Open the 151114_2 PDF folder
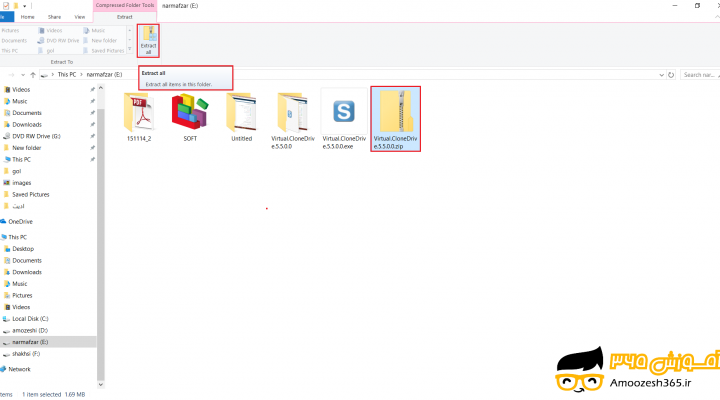Image resolution: width=720 pixels, height=400 pixels. pos(139,117)
